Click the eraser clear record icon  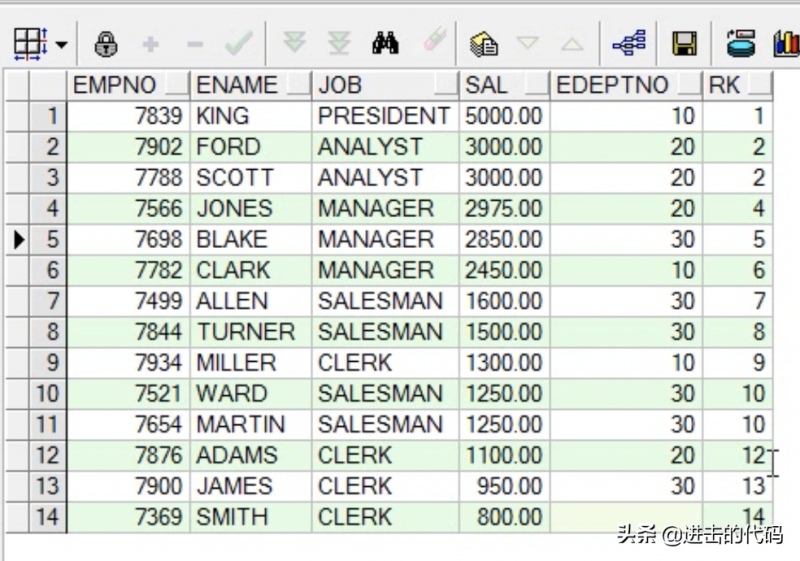click(x=435, y=39)
